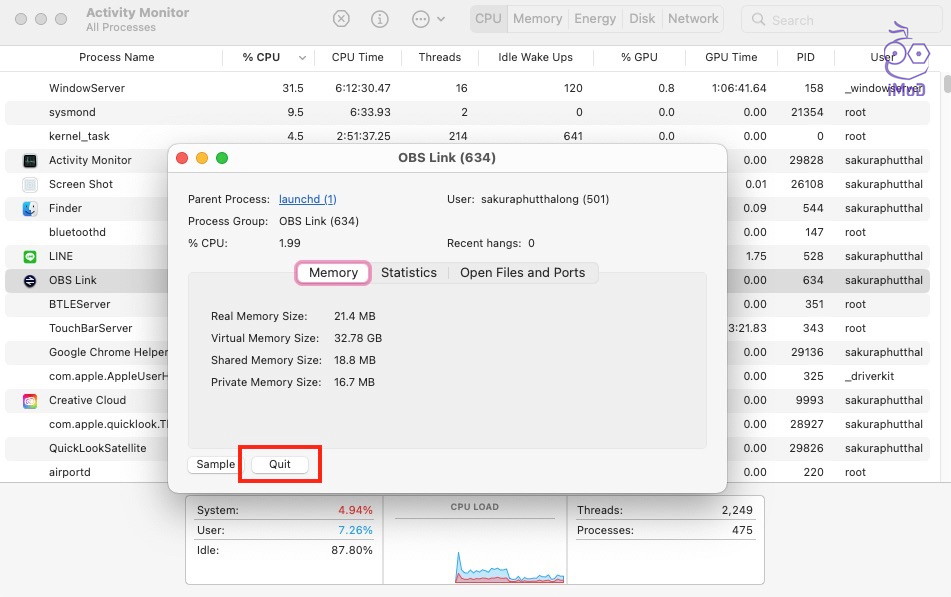The width and height of the screenshot is (951, 597).
Task: Open the Open Files and Ports tab
Action: coord(522,273)
